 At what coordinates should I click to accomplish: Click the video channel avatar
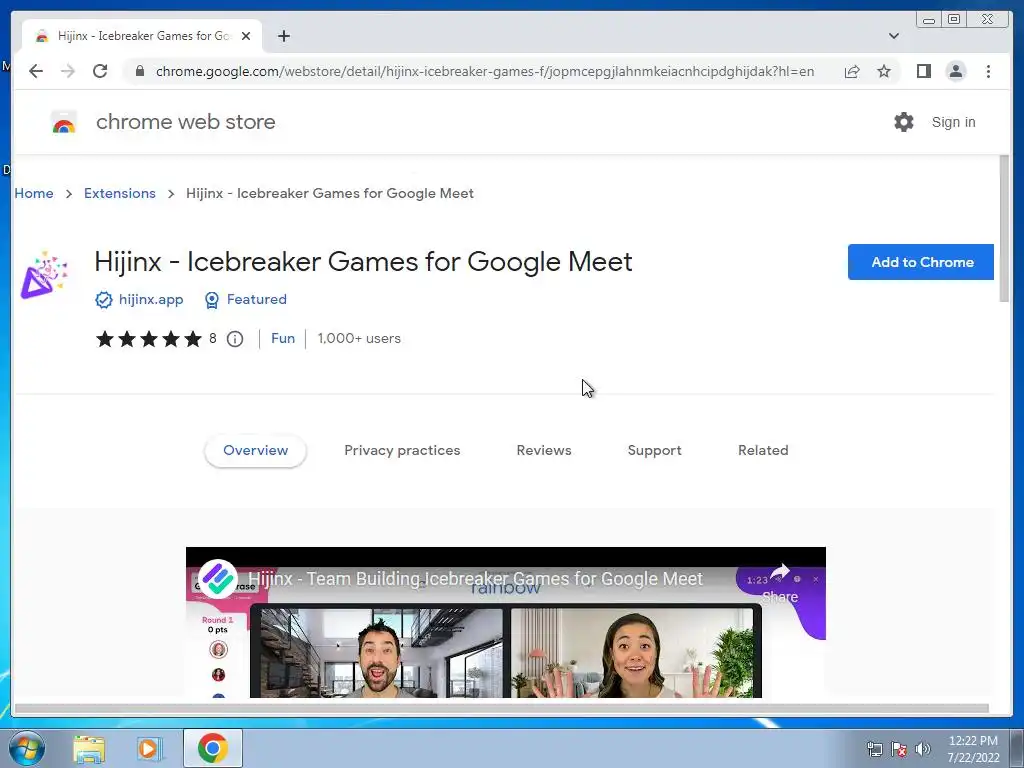pos(217,579)
